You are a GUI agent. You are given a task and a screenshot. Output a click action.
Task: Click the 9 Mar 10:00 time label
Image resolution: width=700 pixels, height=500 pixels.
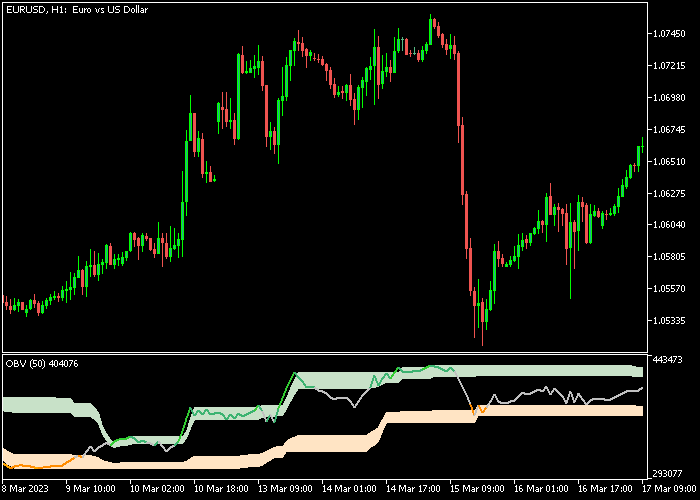[x=91, y=488]
